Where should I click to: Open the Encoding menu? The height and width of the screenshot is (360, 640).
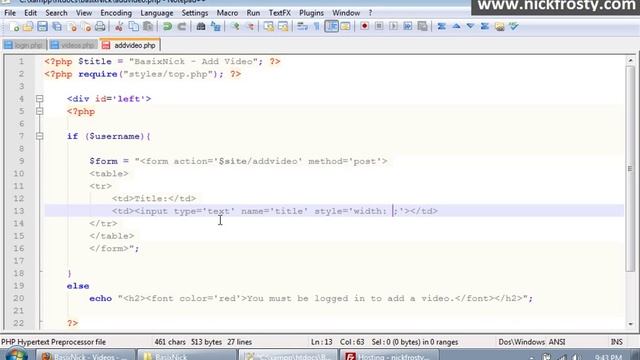pos(116,13)
